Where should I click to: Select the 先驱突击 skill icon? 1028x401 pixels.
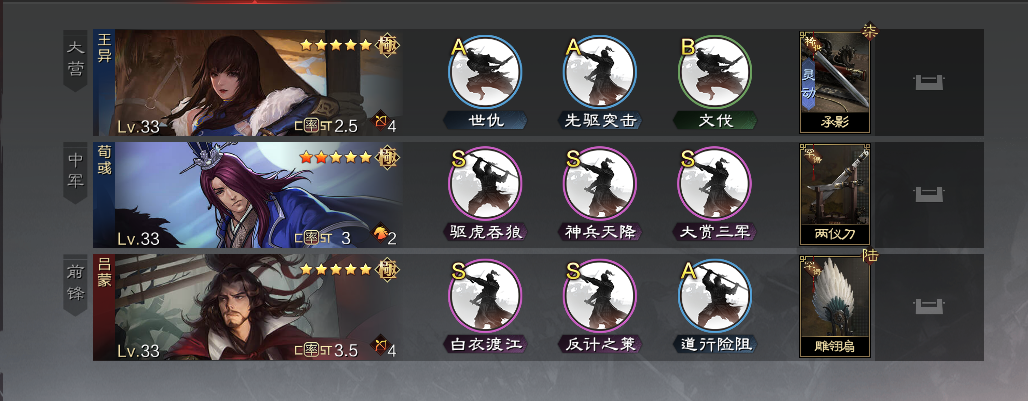coord(599,72)
